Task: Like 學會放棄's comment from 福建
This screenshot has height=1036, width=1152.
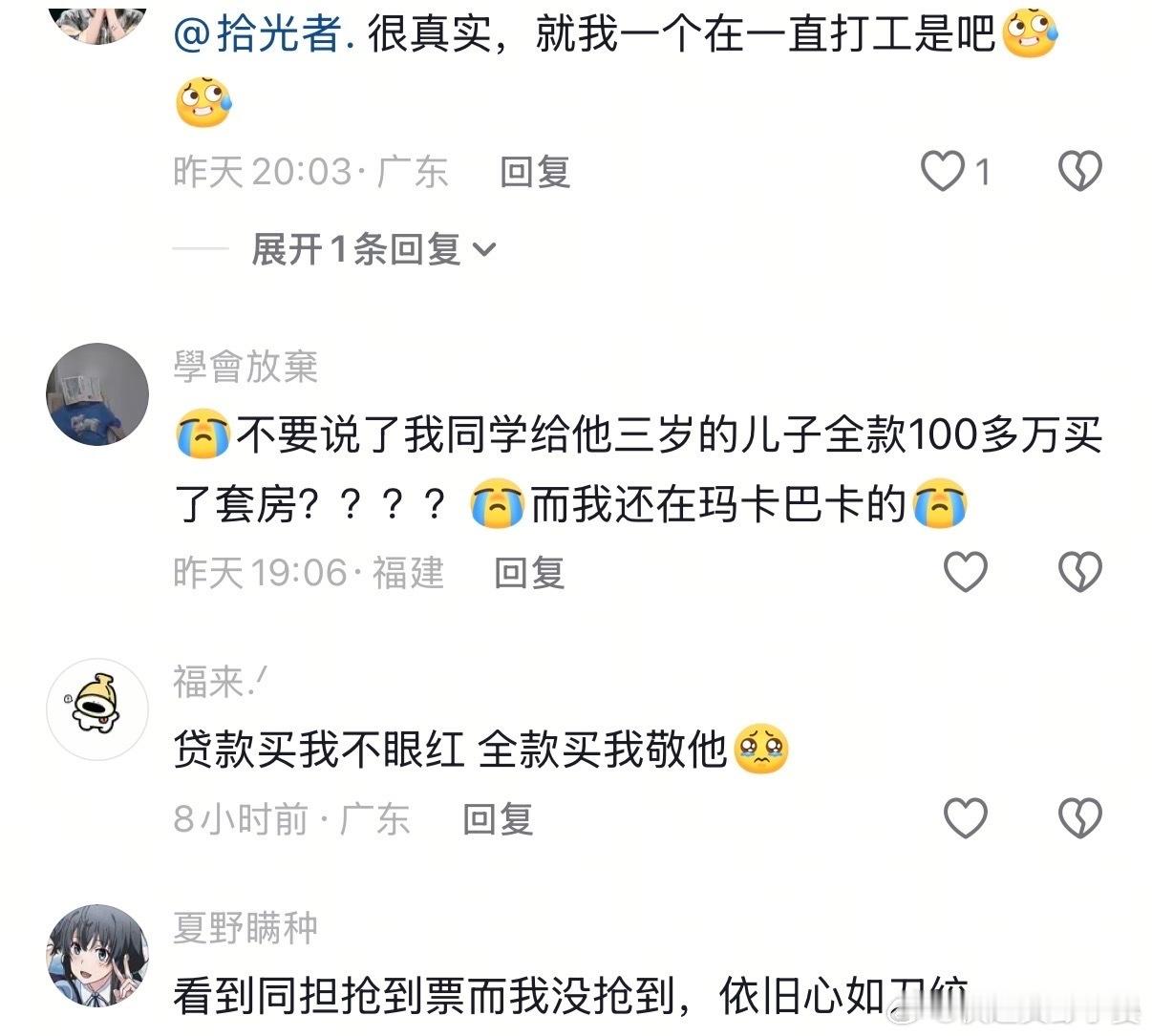Action: pyautogui.click(x=965, y=572)
